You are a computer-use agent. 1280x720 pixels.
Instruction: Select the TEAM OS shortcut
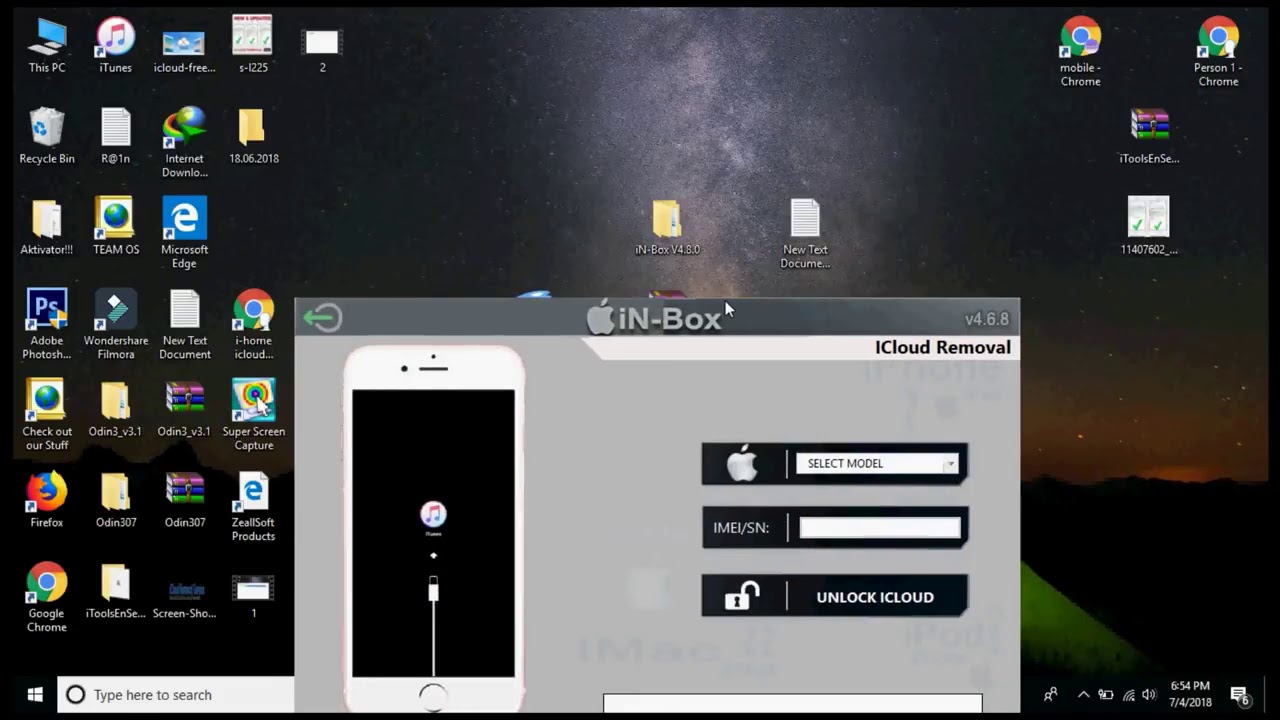tap(115, 226)
